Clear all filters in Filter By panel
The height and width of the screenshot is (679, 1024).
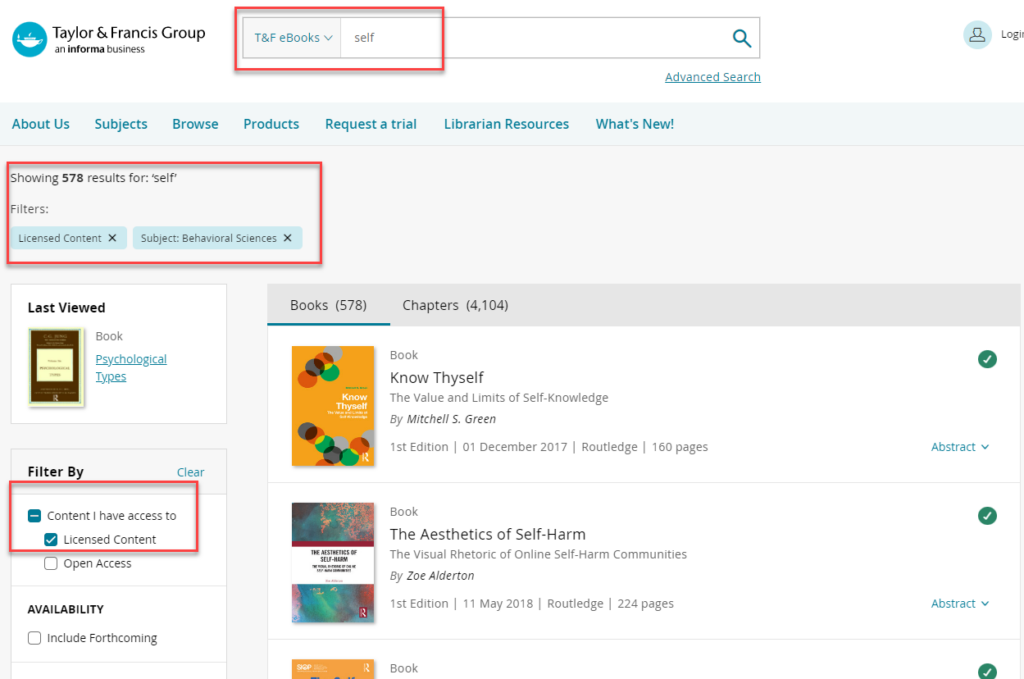191,472
